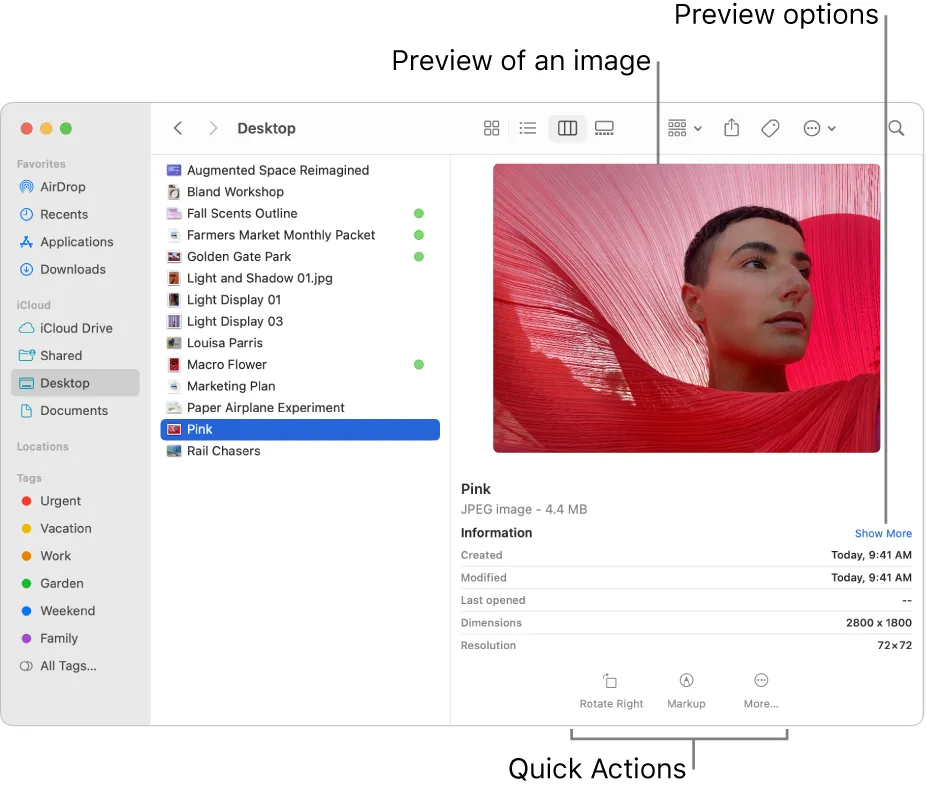The height and width of the screenshot is (790, 926).
Task: Filter by yellow Vacation tag
Action: (x=76, y=528)
